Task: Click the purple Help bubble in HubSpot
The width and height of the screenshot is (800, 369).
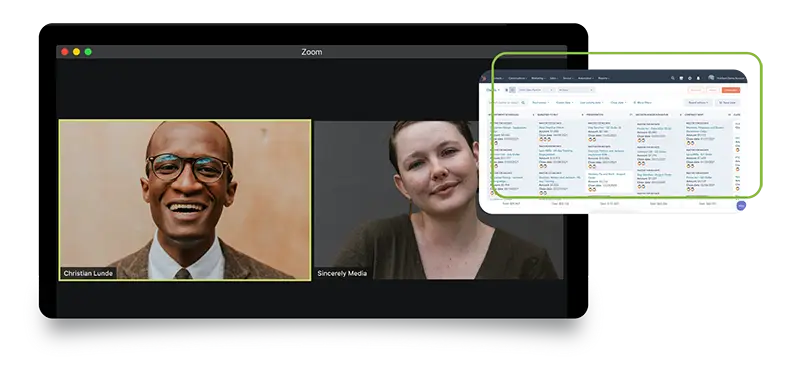Action: 741,205
